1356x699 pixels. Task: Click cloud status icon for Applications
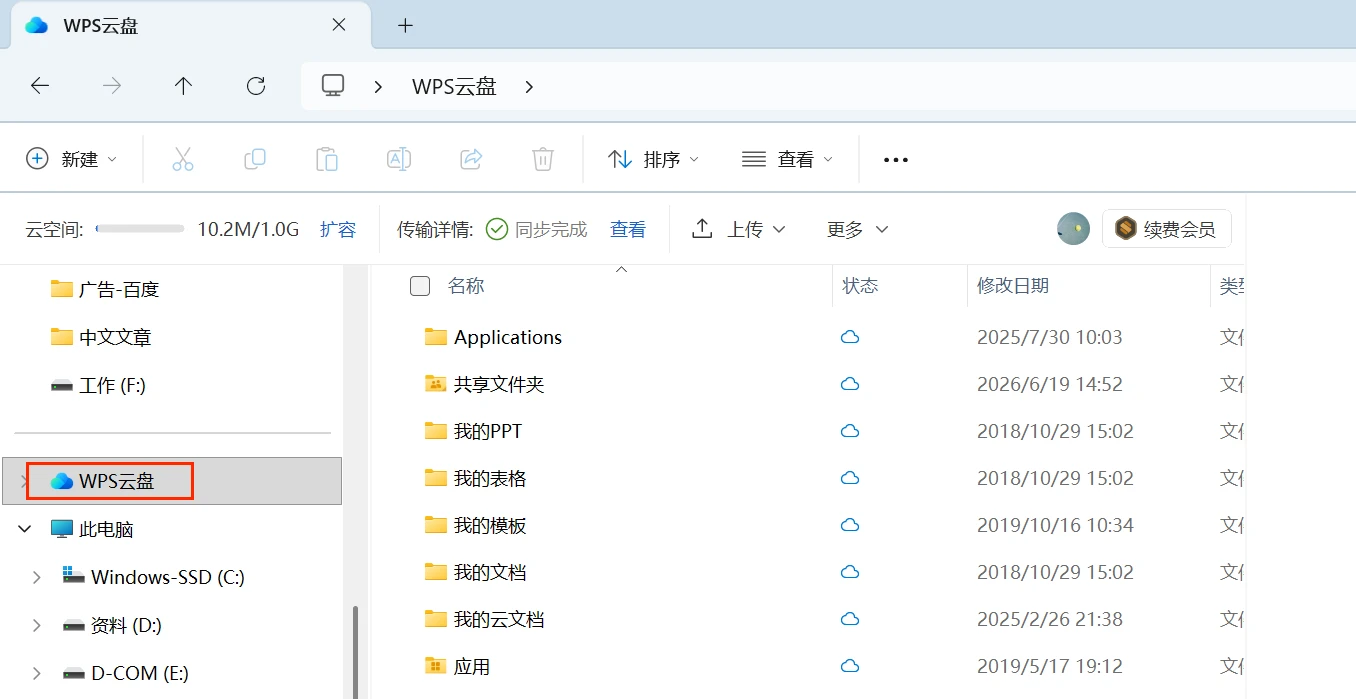[x=850, y=338]
